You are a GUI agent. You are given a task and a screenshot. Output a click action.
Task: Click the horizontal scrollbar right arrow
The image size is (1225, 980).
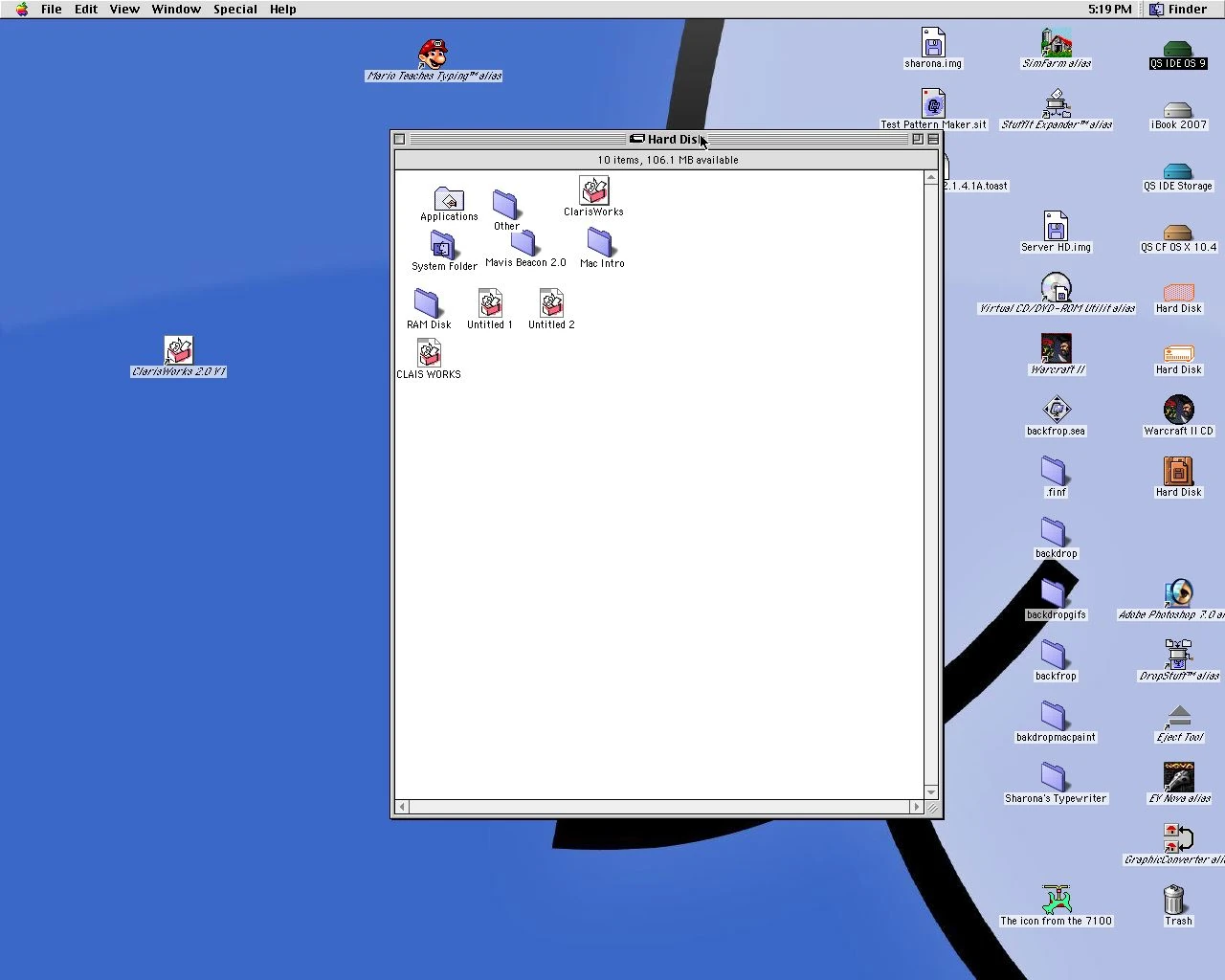[916, 808]
